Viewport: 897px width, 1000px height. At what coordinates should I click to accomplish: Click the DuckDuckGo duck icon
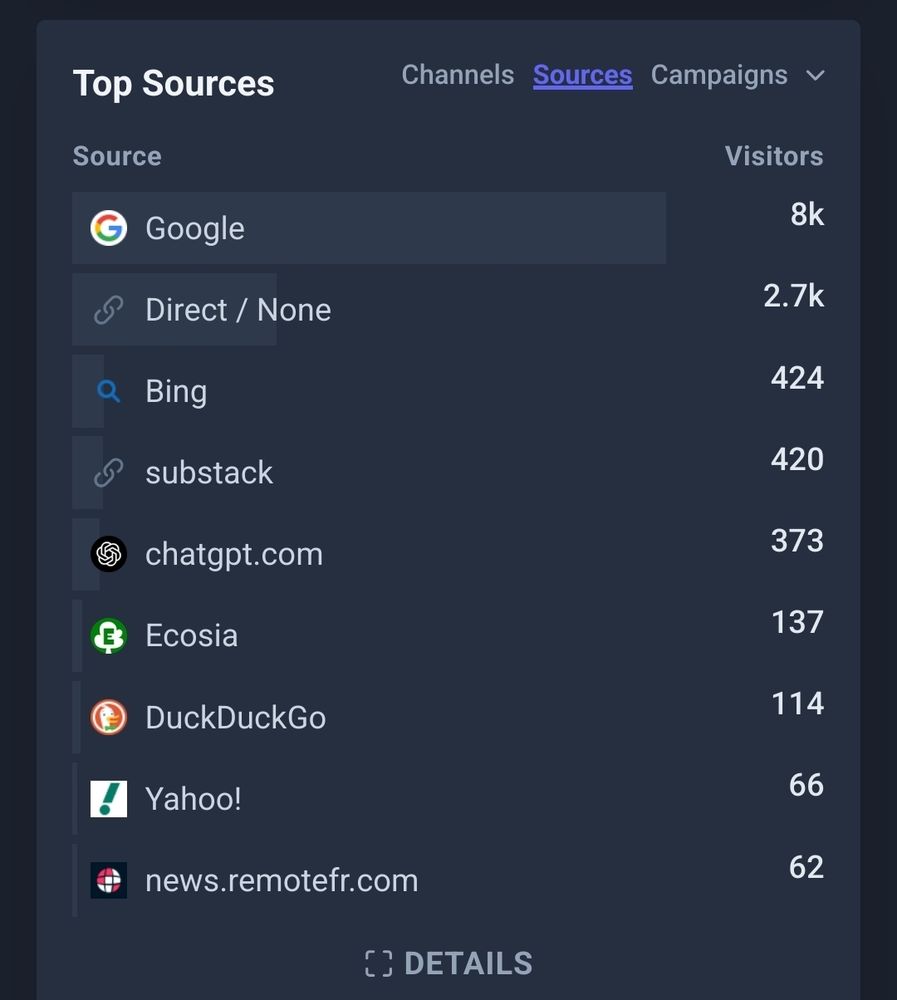click(108, 716)
